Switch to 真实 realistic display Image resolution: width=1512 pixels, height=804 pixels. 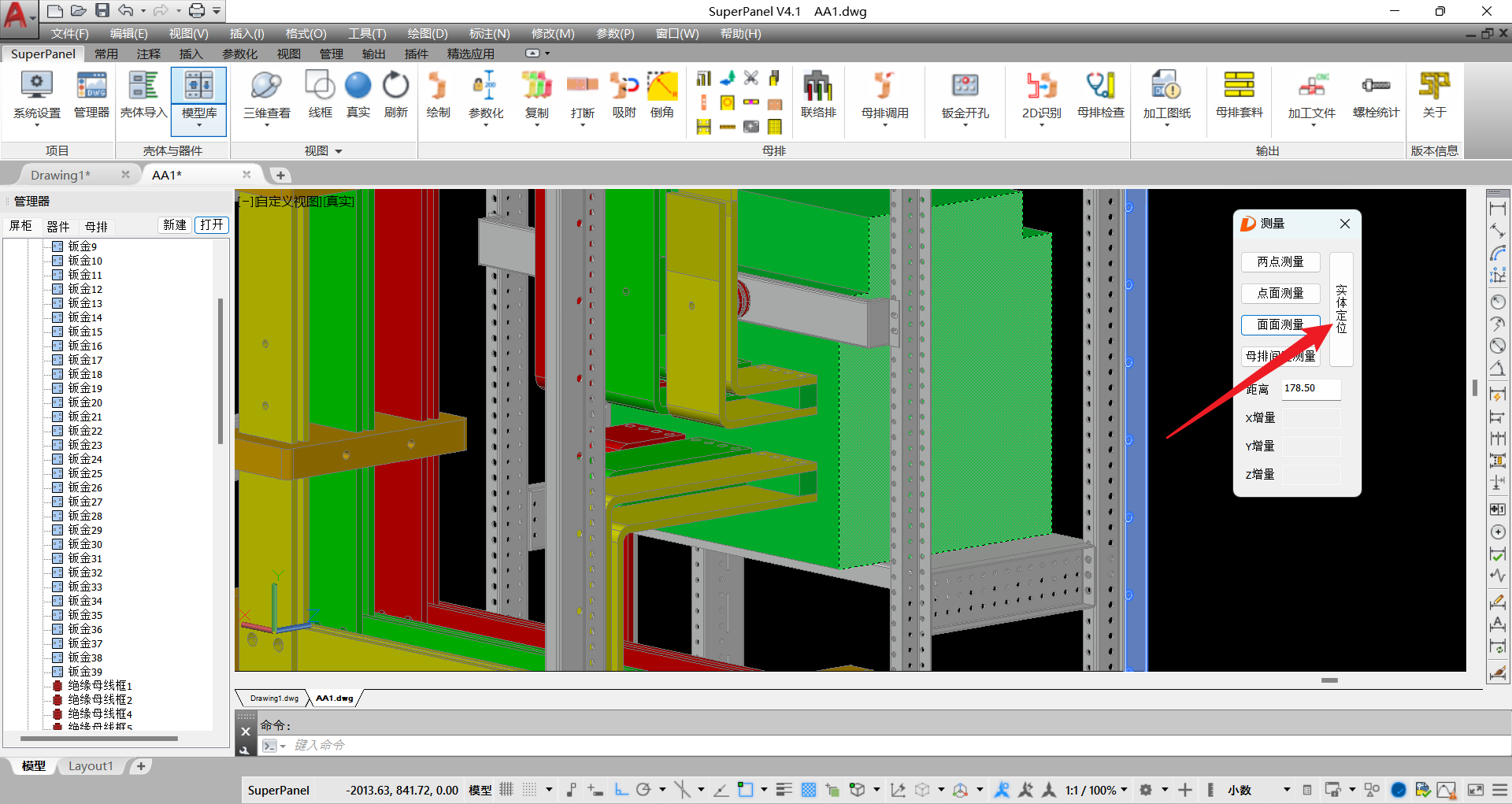358,96
